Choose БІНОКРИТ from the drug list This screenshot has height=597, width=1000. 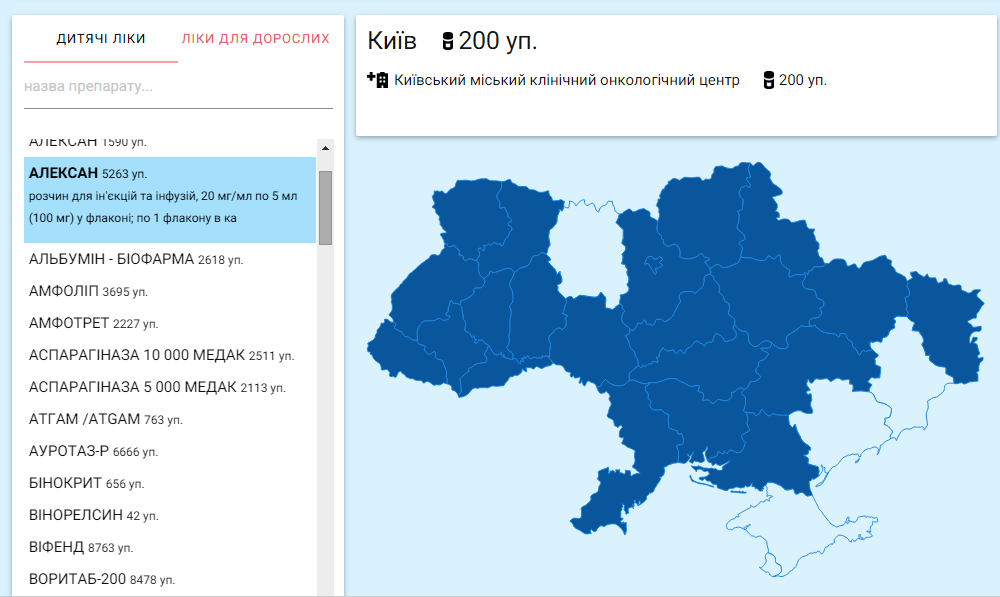(170, 483)
